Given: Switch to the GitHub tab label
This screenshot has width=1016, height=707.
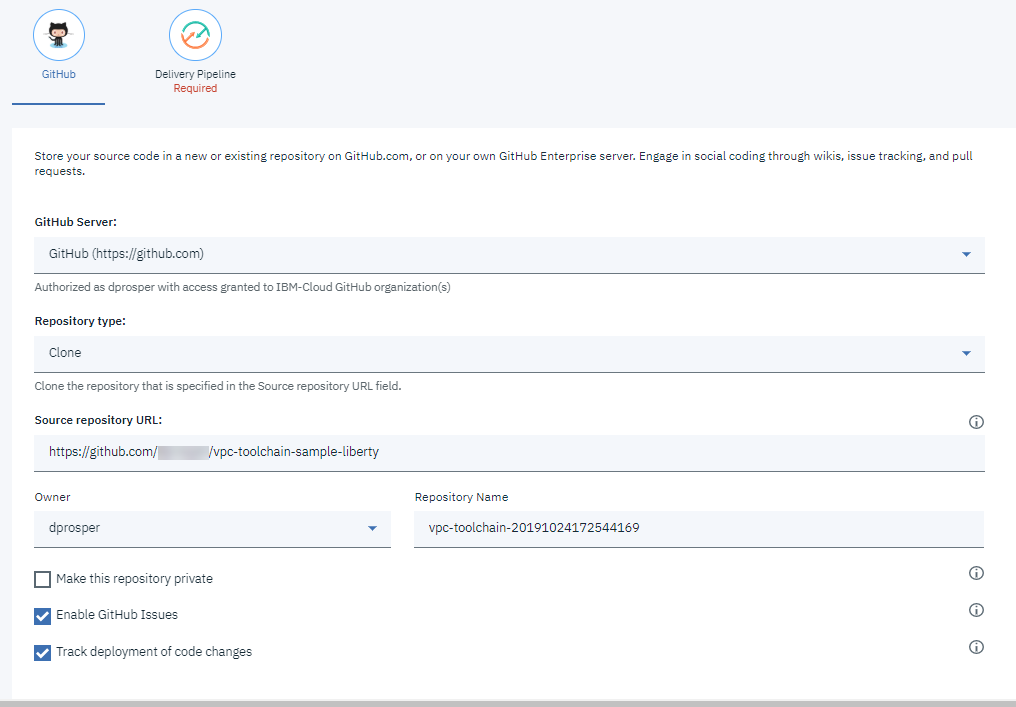Looking at the screenshot, I should point(59,74).
